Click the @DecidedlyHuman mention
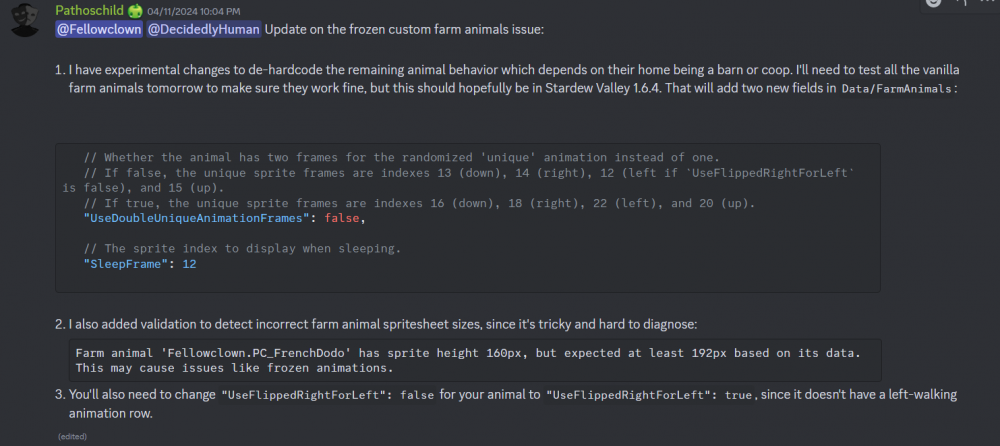 click(204, 29)
